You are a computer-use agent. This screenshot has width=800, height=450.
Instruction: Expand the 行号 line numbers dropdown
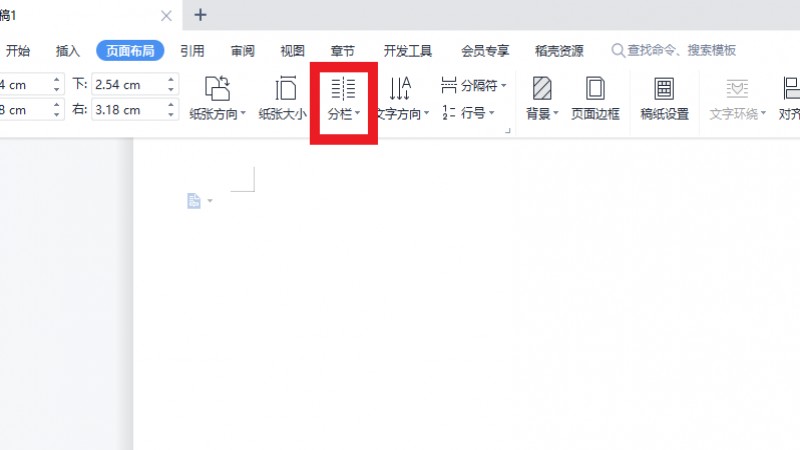(x=468, y=112)
